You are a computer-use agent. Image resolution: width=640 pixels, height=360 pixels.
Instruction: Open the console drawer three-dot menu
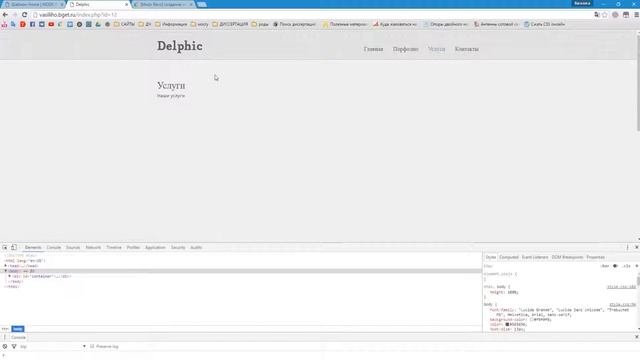click(x=5, y=337)
